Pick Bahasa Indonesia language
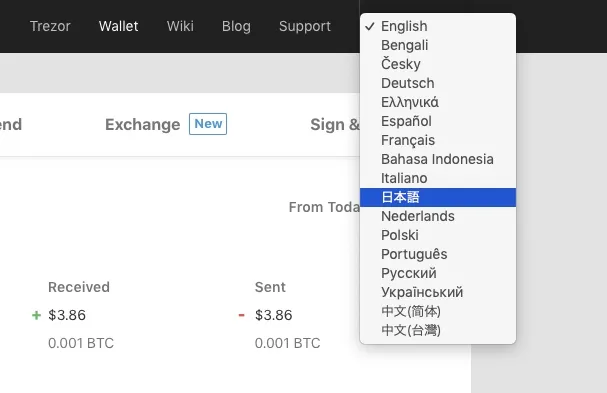The image size is (607, 393). [438, 159]
